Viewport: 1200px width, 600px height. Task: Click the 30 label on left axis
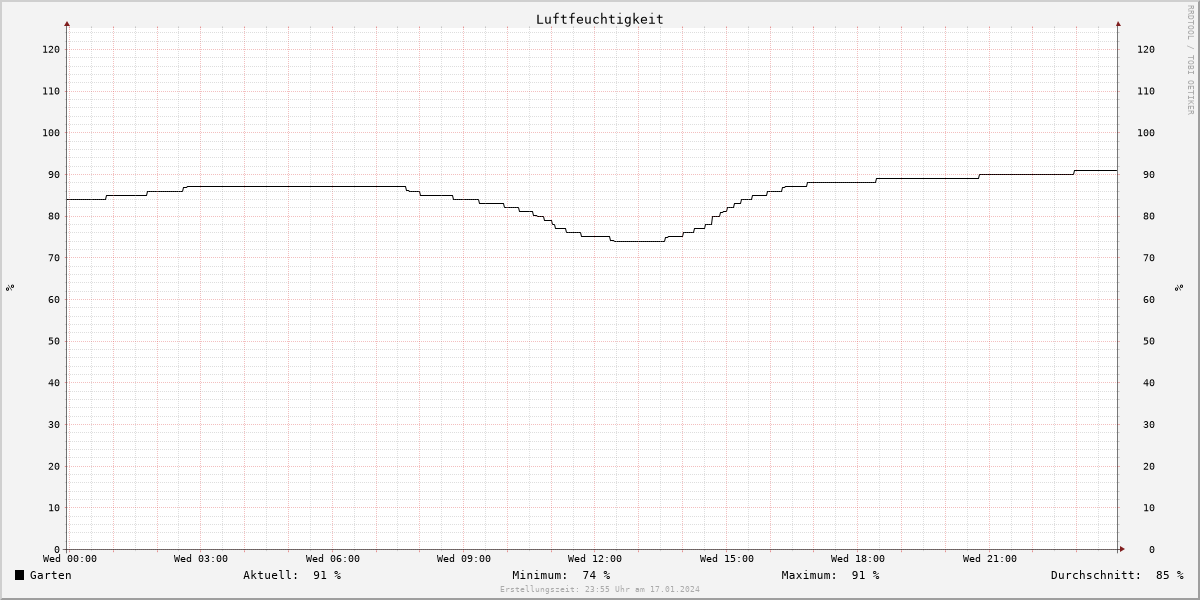[54, 424]
